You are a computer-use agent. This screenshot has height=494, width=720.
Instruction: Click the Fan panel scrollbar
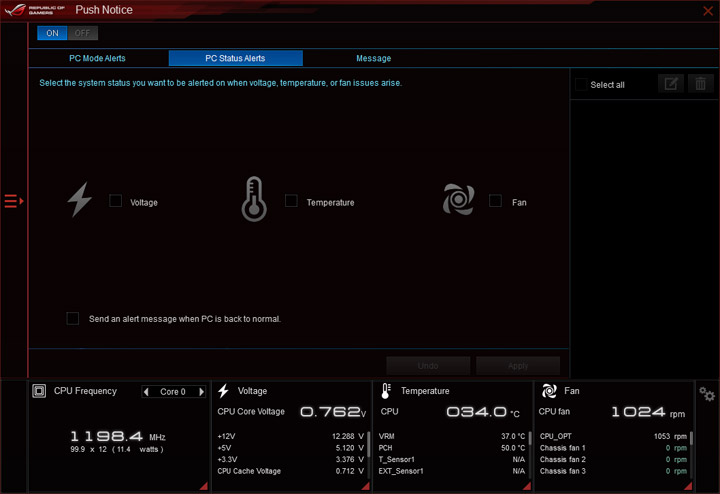coord(691,438)
